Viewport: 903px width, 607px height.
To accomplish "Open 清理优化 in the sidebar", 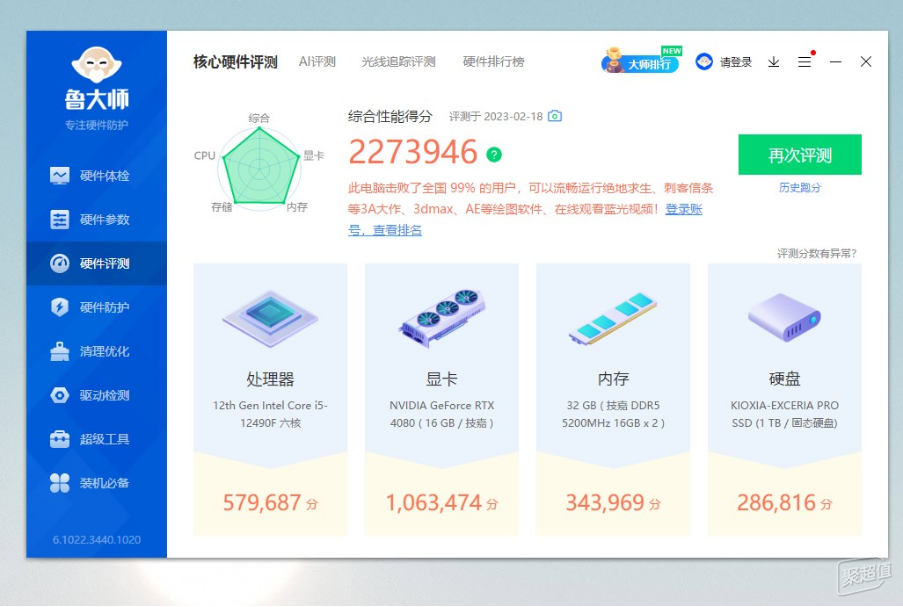I will (96, 351).
